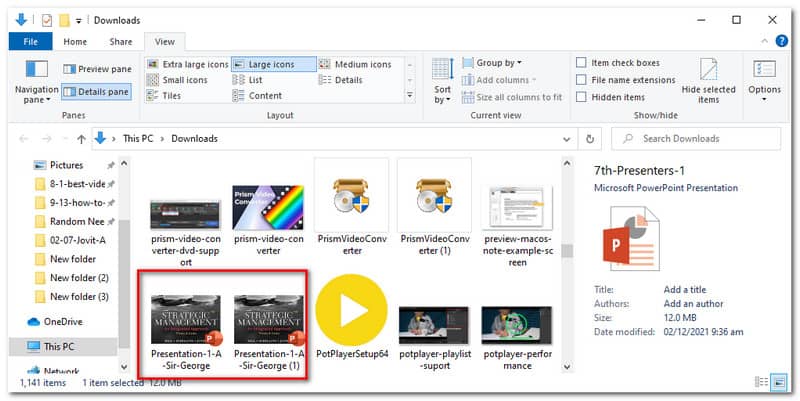Open the Share ribbon tab
The image size is (800, 401).
pos(121,42)
